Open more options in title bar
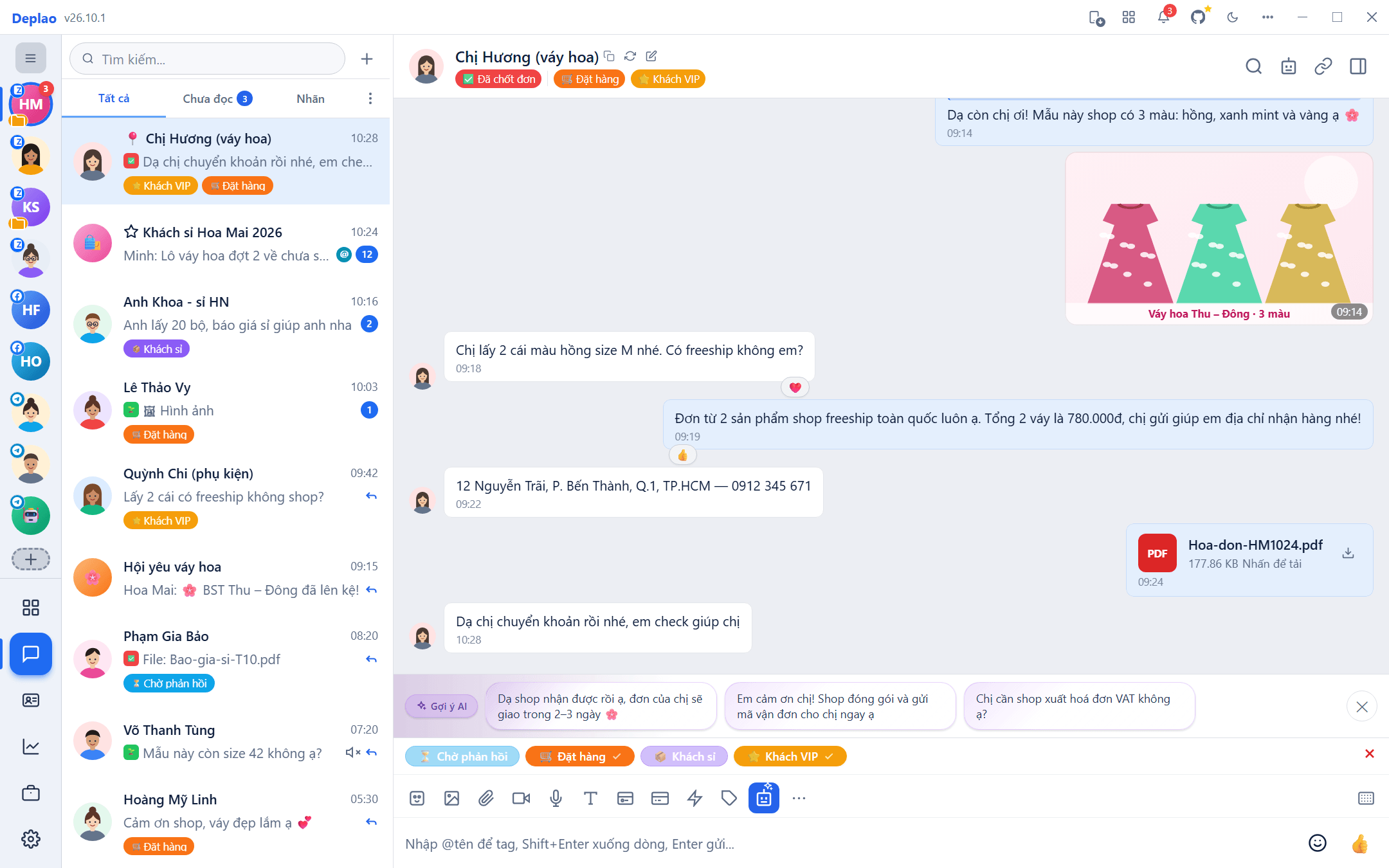 [1267, 17]
